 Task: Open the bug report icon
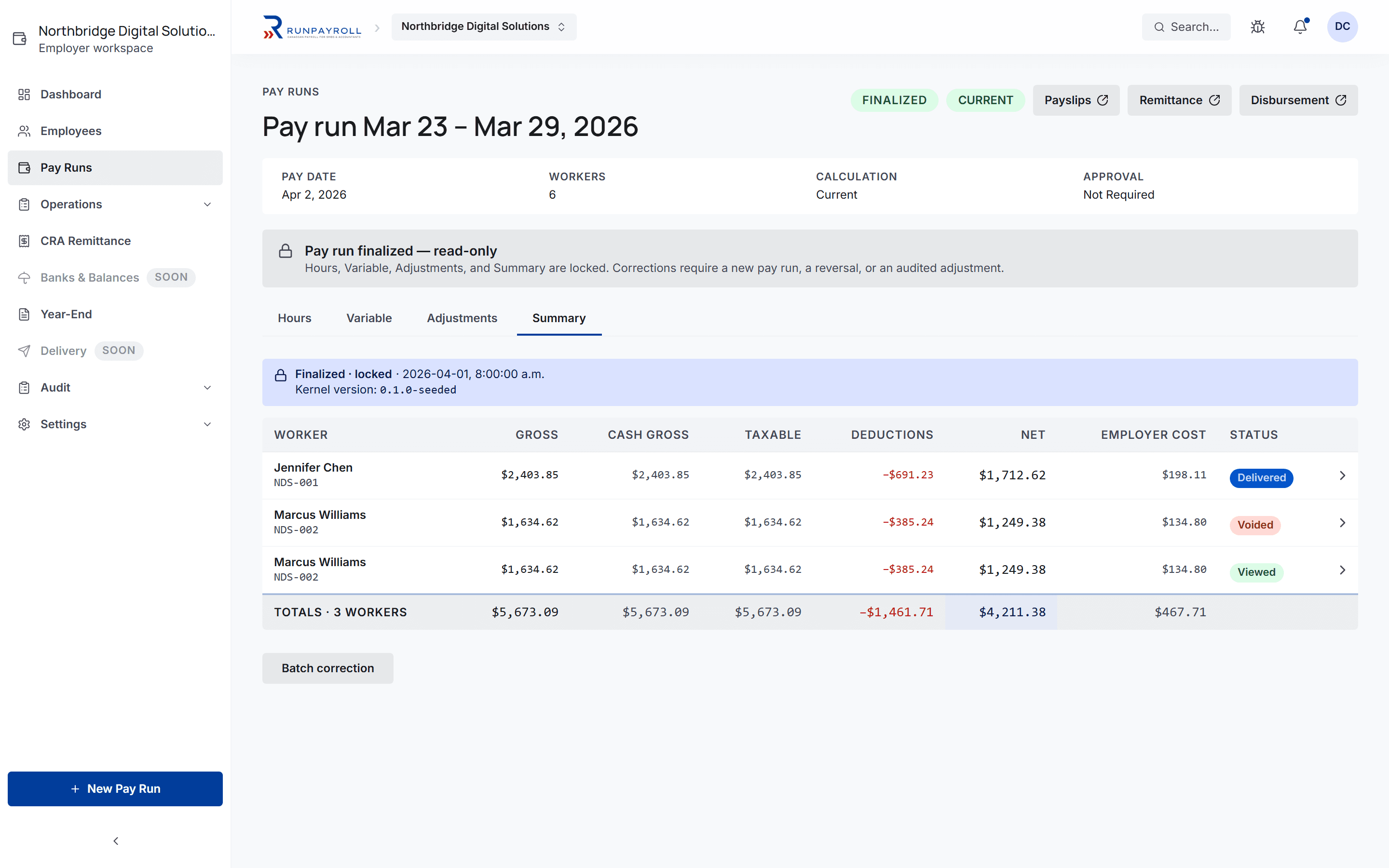coord(1257,27)
